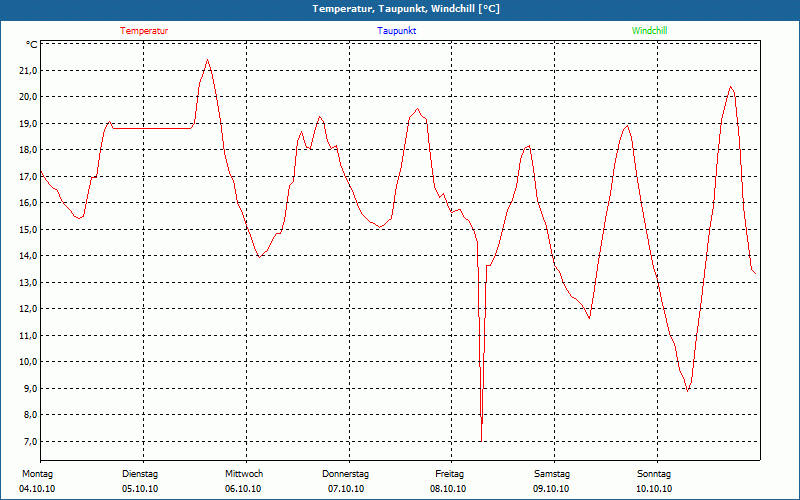Click the Montag day label

(37, 474)
